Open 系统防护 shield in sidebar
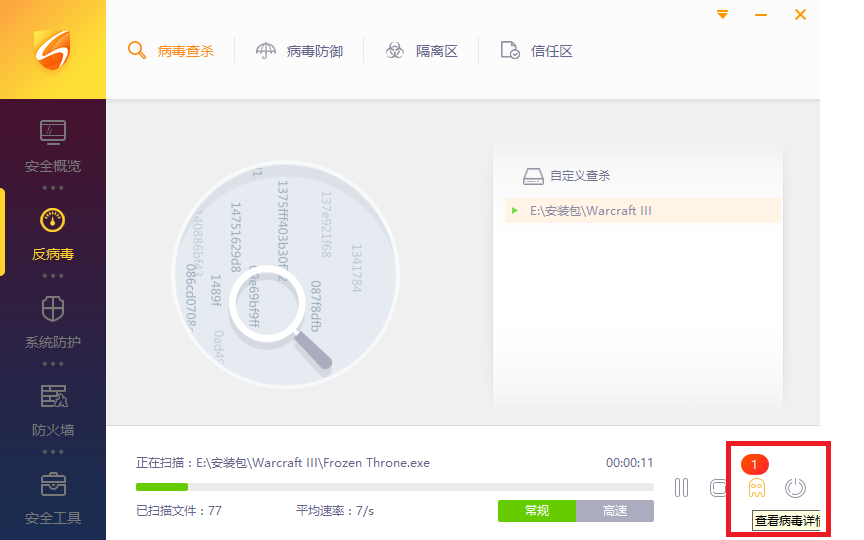Viewport: 864px width, 540px height. 53,322
